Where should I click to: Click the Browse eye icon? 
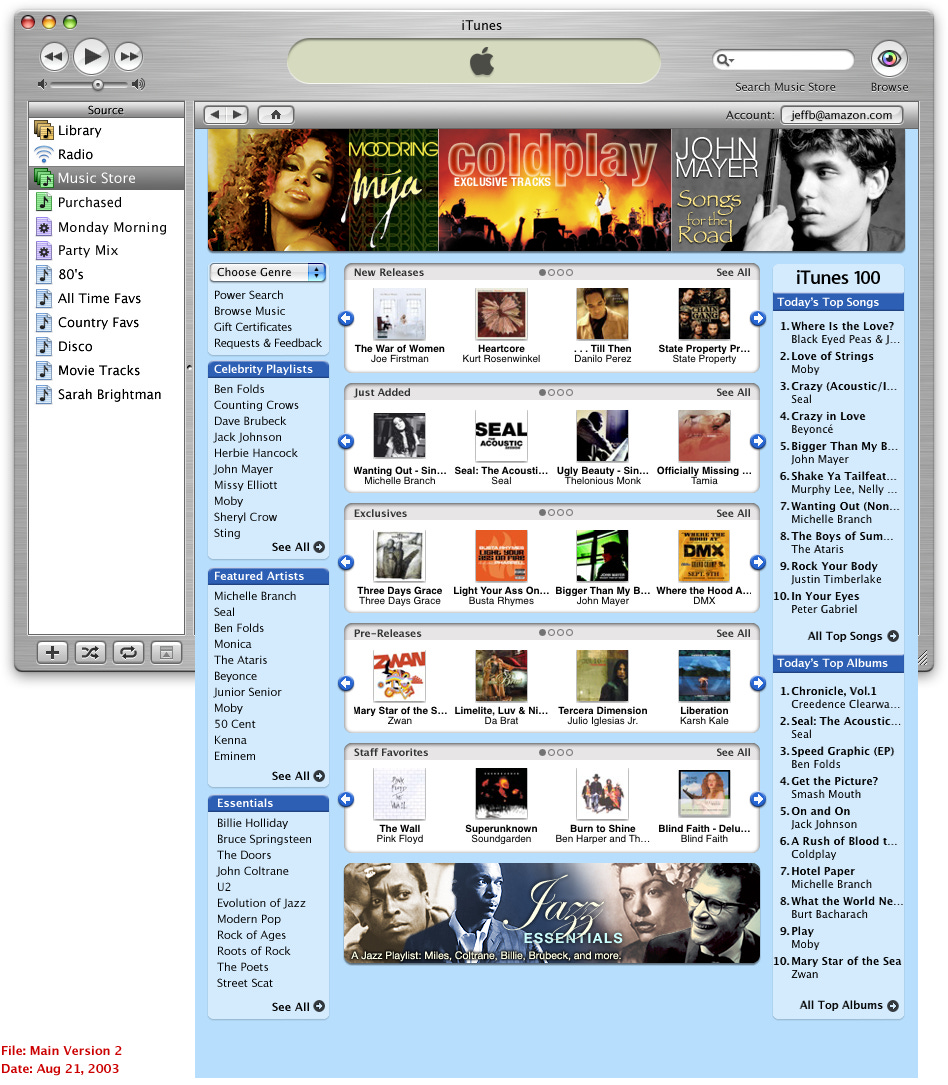point(889,59)
